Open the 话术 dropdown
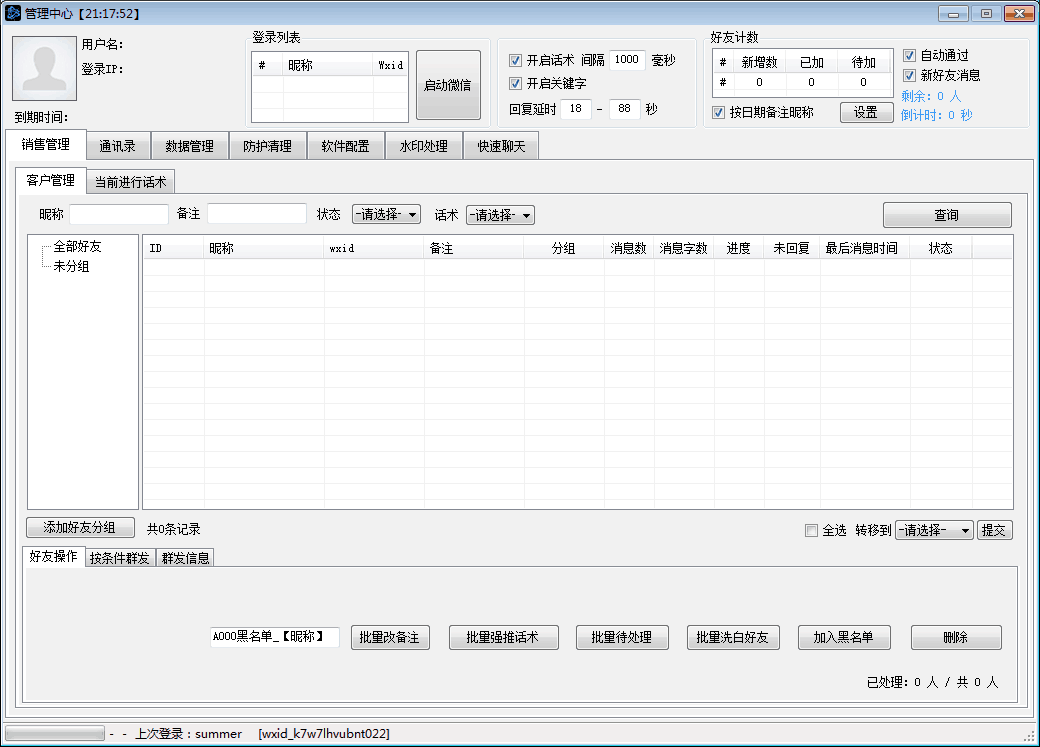The height and width of the screenshot is (747, 1040). pos(500,215)
